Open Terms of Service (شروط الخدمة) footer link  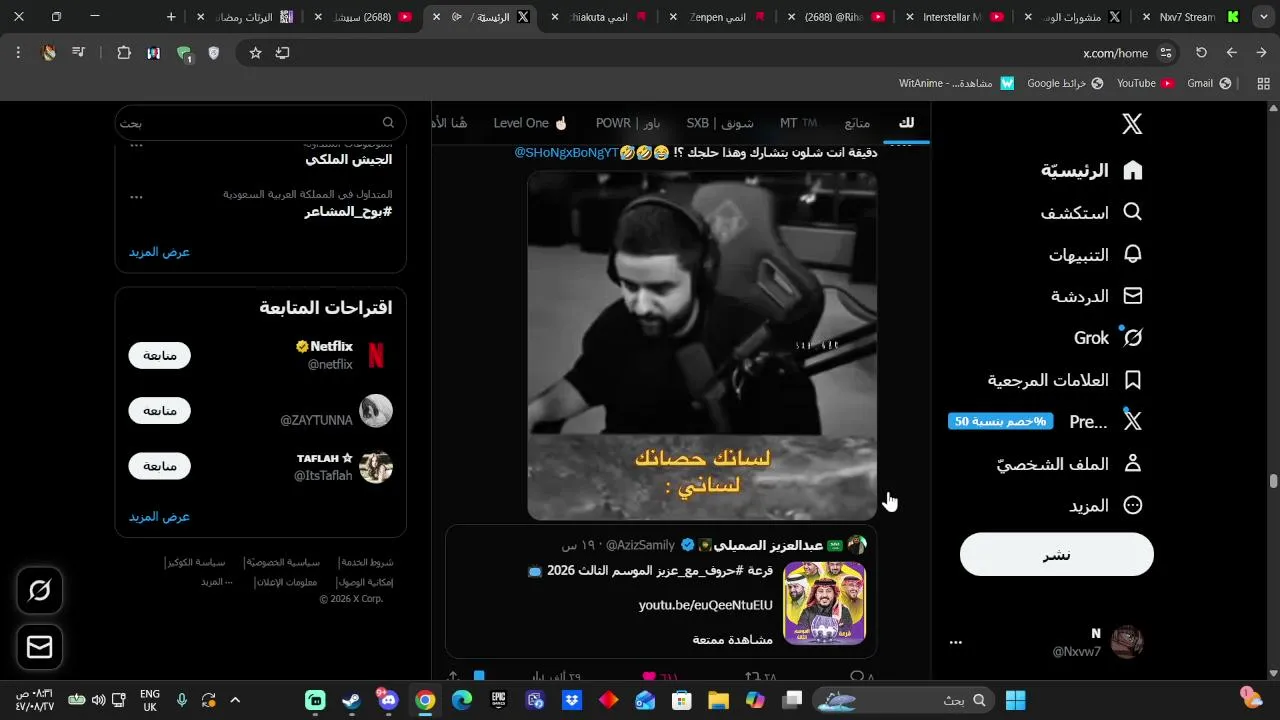coord(366,562)
